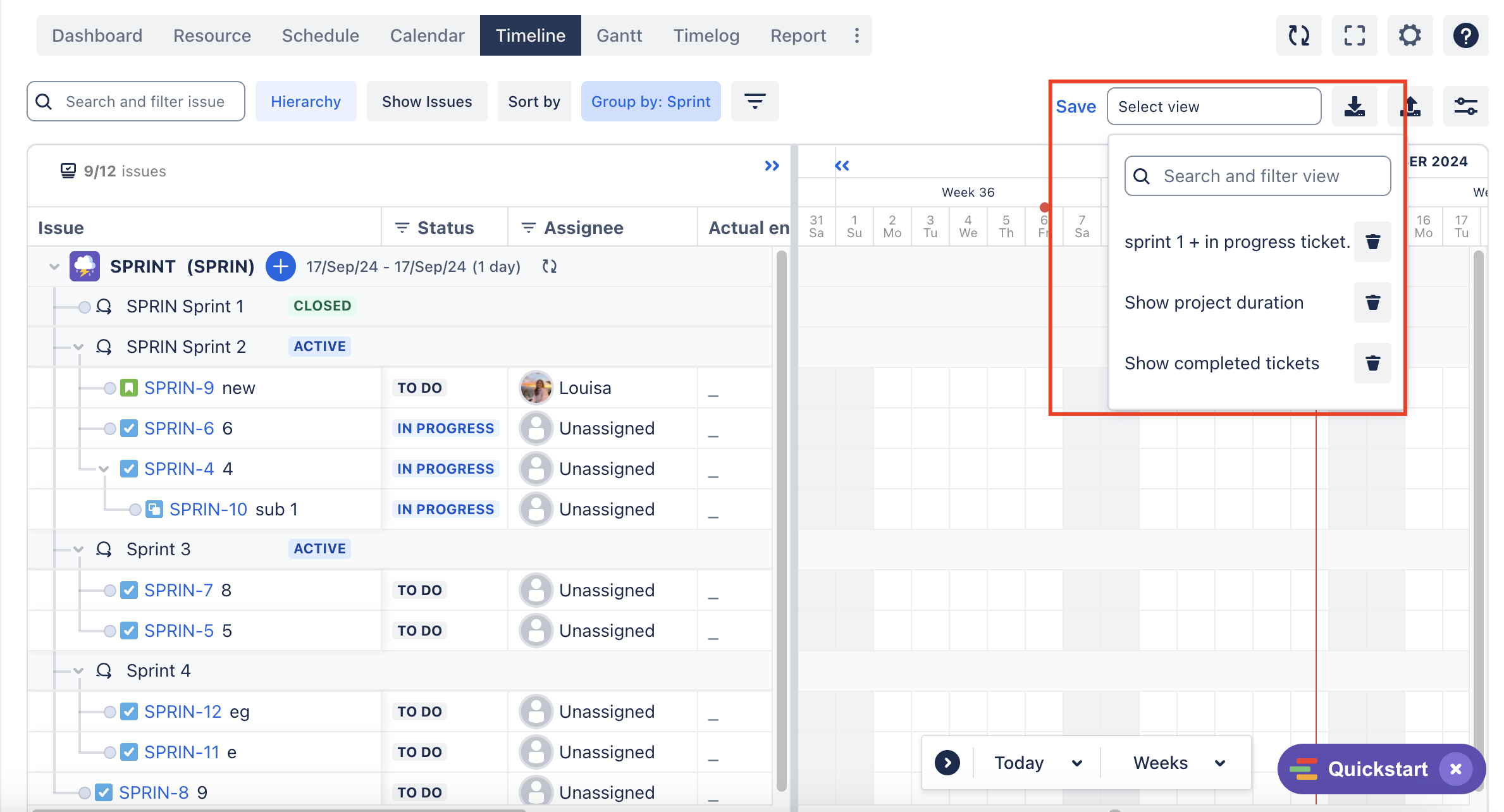Click the sync refresh icon in top bar
The width and height of the screenshot is (1504, 812).
click(1298, 35)
